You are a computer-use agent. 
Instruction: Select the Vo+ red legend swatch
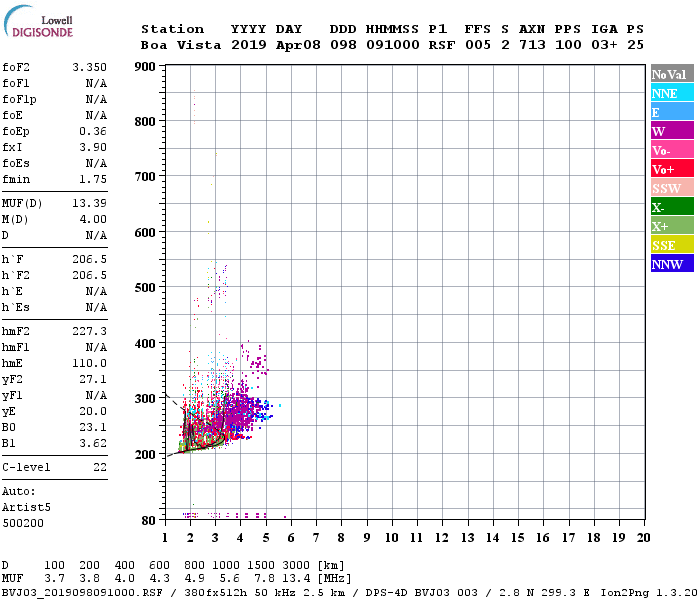point(672,169)
